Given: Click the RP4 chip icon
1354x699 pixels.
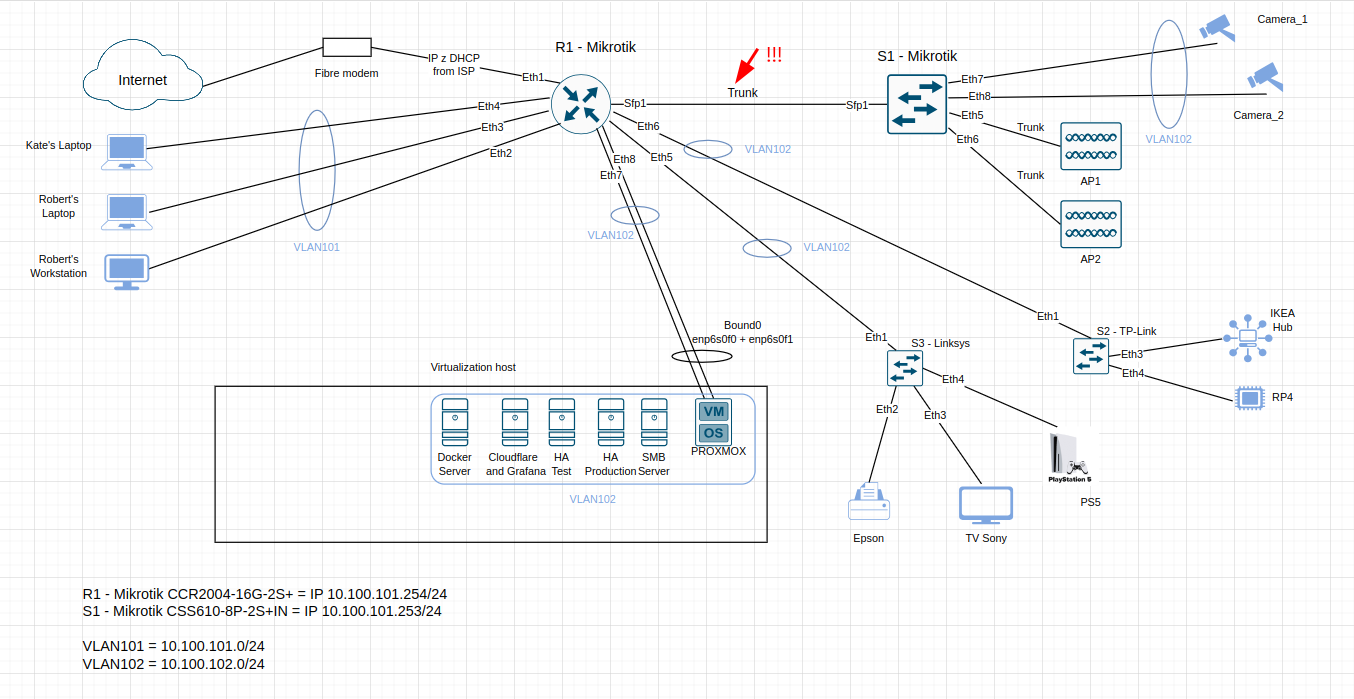Looking at the screenshot, I should [x=1250, y=397].
